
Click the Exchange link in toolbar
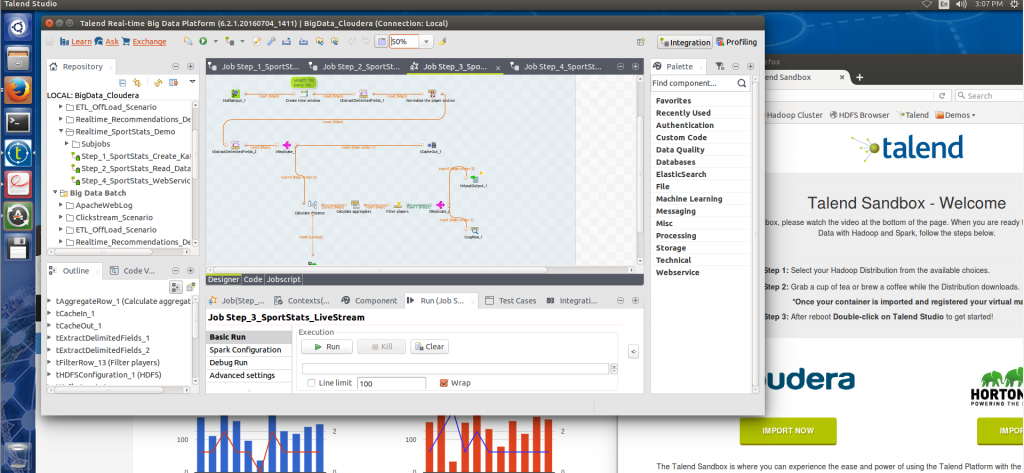pos(149,41)
